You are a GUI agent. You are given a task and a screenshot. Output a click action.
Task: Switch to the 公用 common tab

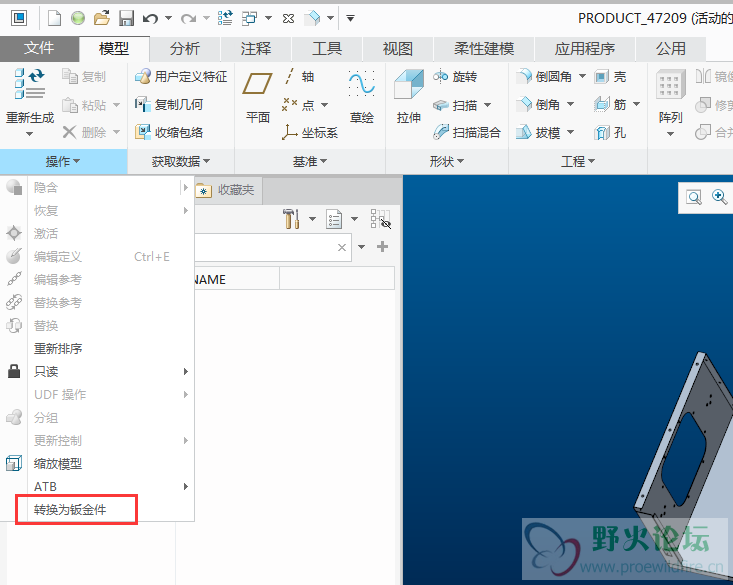(x=671, y=49)
